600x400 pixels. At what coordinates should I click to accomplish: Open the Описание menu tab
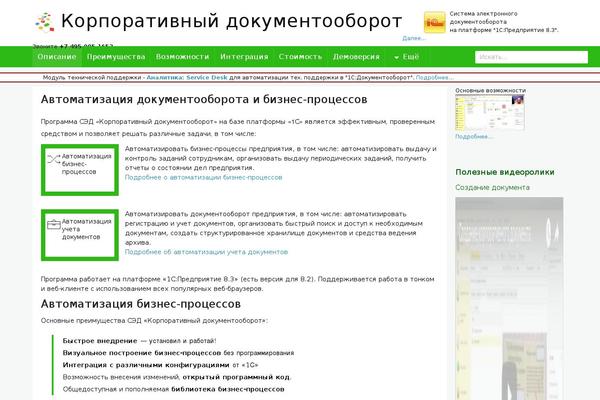point(57,57)
